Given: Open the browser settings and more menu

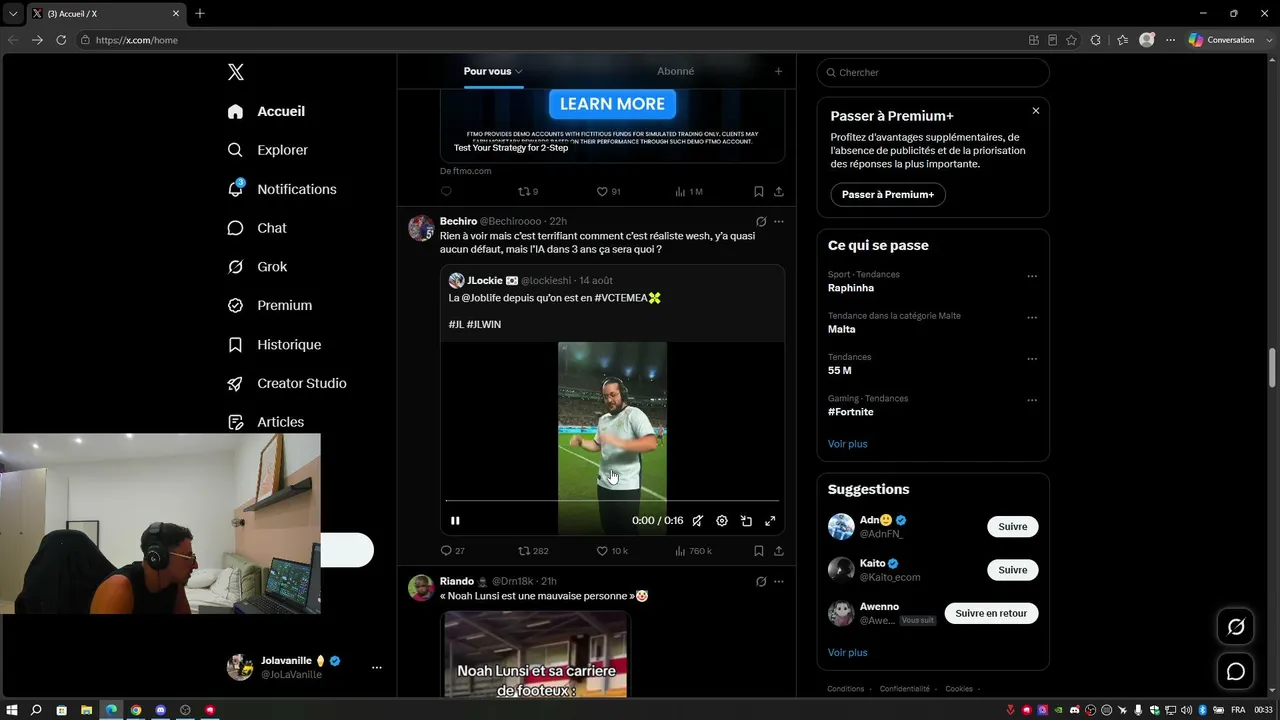Looking at the screenshot, I should [1170, 40].
